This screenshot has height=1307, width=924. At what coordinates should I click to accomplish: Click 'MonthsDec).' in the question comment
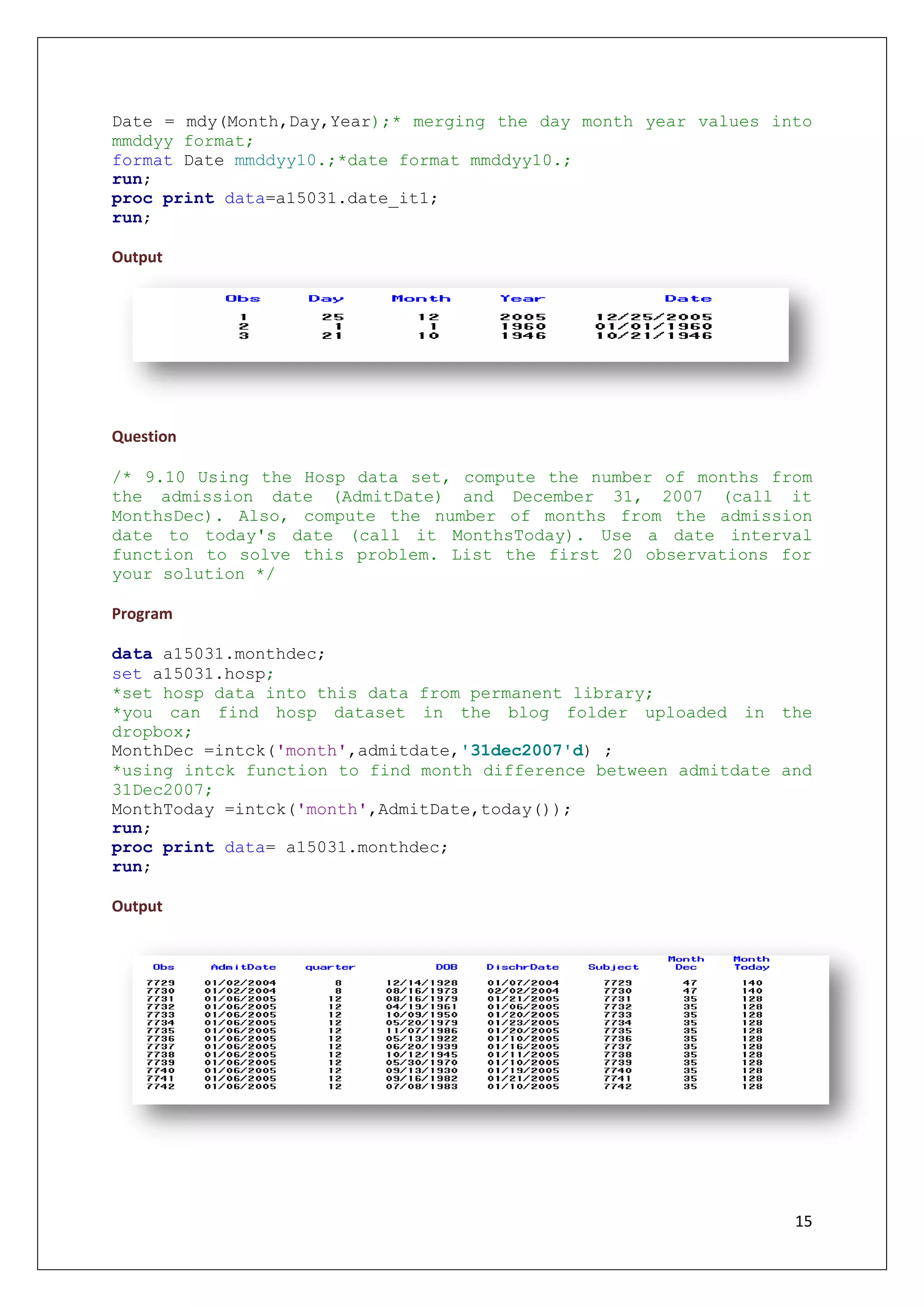click(x=167, y=516)
